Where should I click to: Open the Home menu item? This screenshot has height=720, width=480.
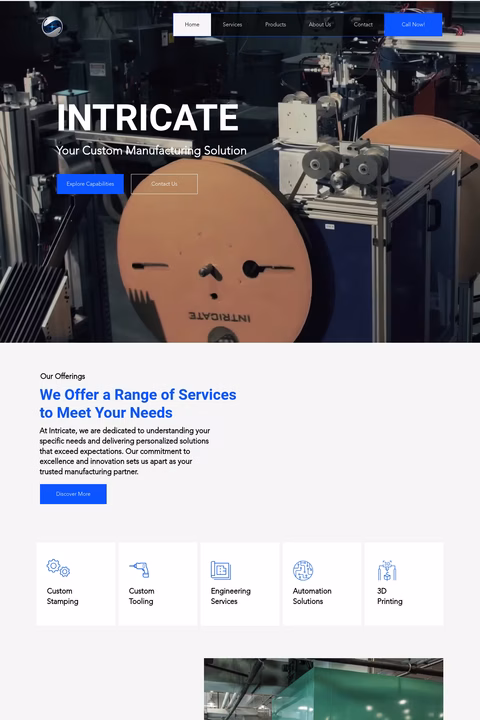[192, 24]
